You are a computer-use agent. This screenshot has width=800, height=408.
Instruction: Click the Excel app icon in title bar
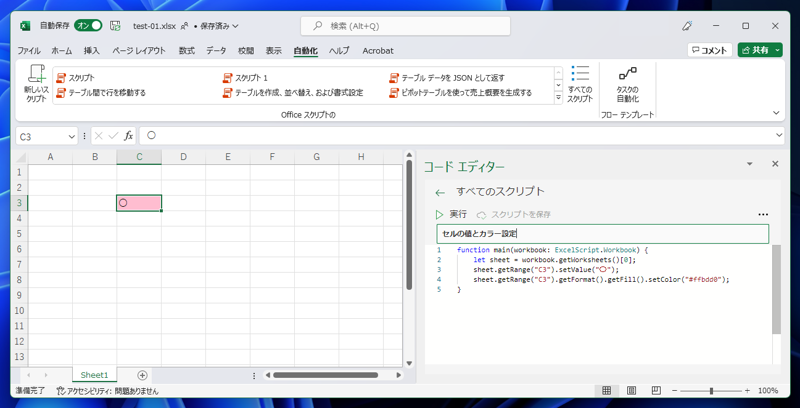click(x=24, y=26)
